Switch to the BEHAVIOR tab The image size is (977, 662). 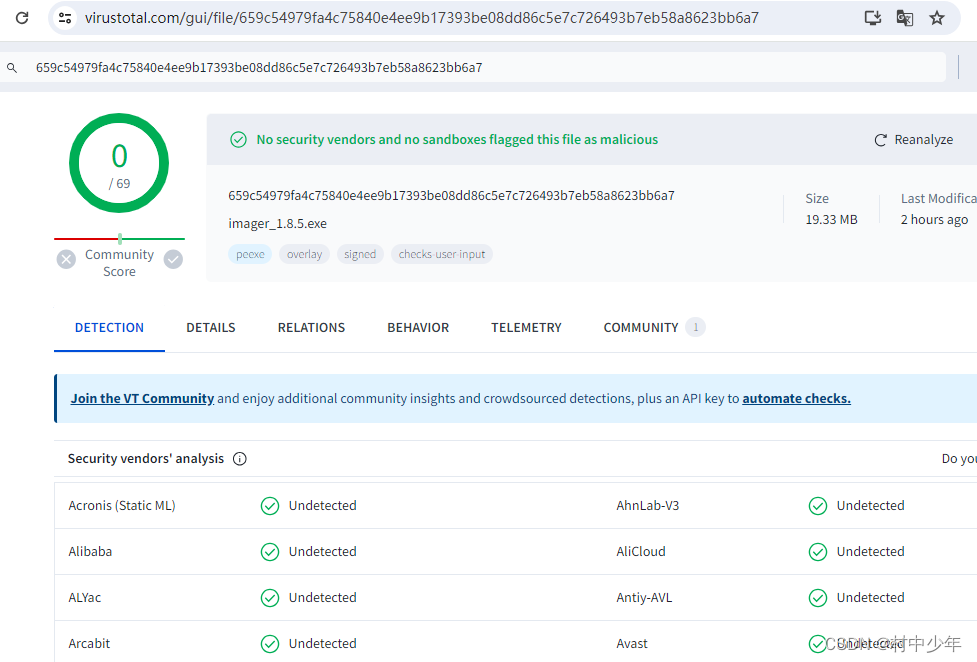pyautogui.click(x=418, y=328)
